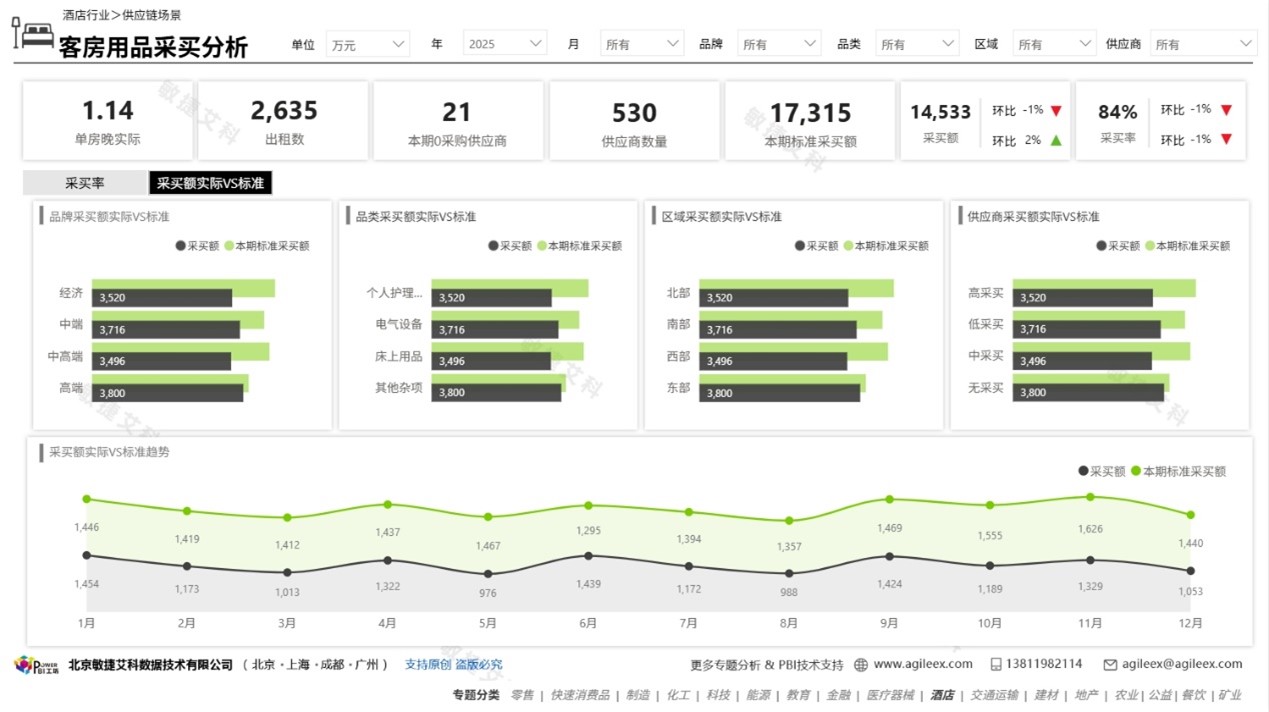Click the top red down arrow in 采买率 card
Image resolution: width=1269 pixels, height=712 pixels.
pos(1226,110)
